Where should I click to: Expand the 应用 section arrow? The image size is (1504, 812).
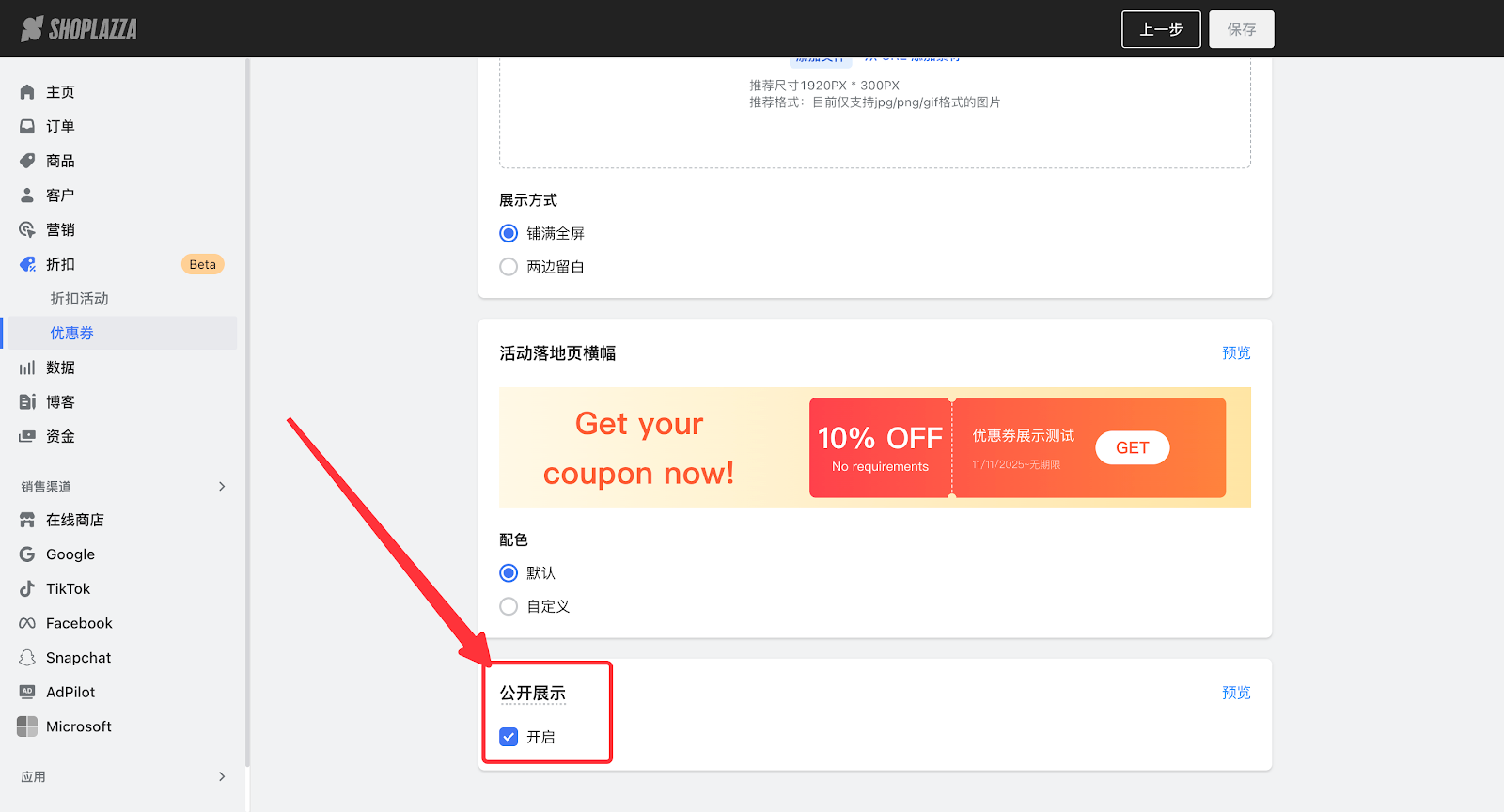point(222,777)
